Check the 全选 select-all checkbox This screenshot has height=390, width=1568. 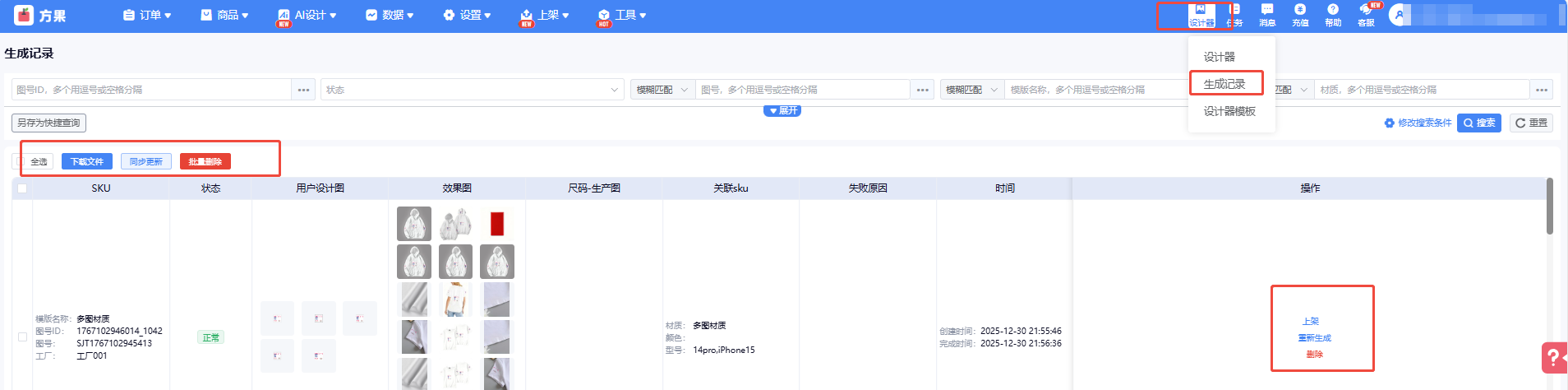tap(18, 161)
